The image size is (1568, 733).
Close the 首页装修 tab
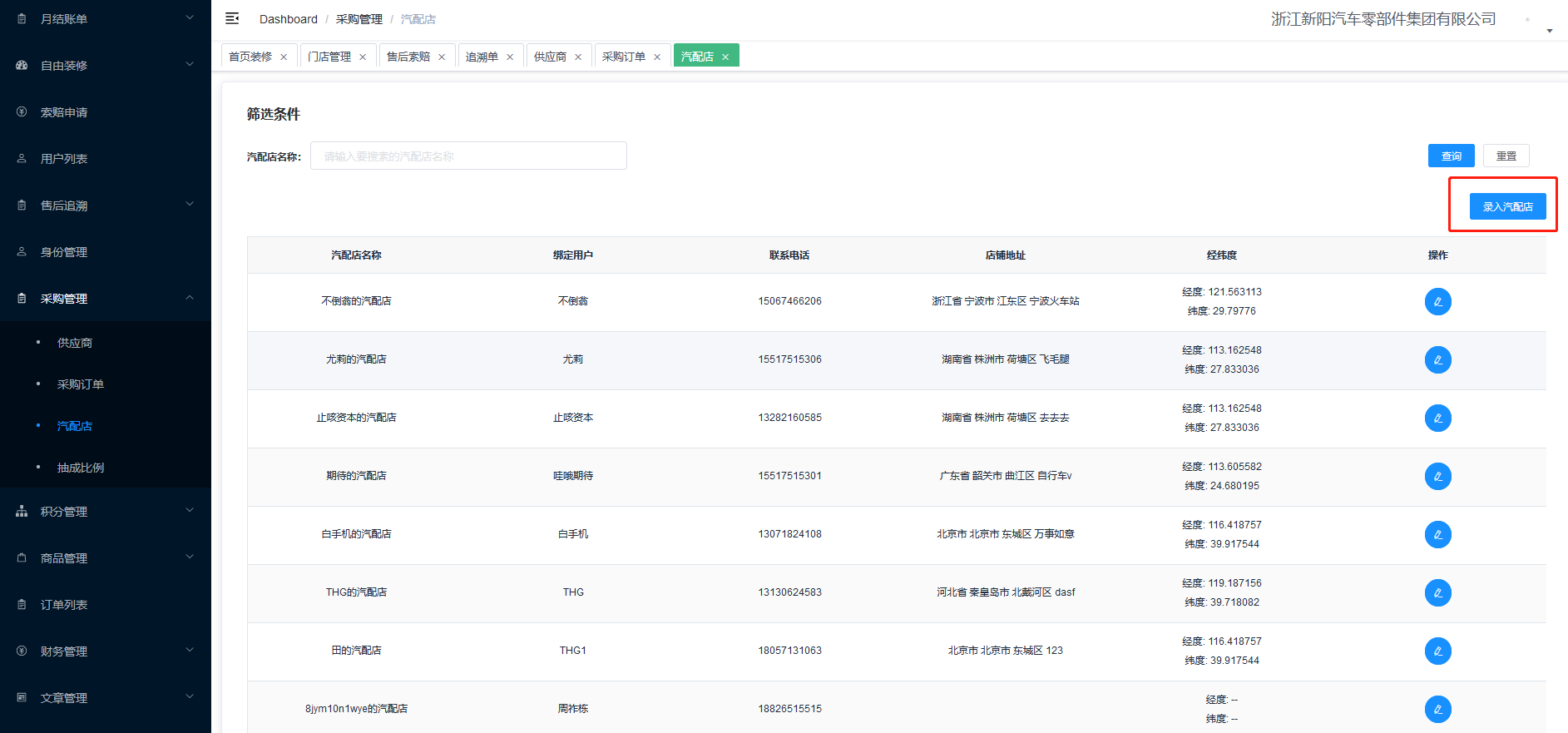click(284, 57)
